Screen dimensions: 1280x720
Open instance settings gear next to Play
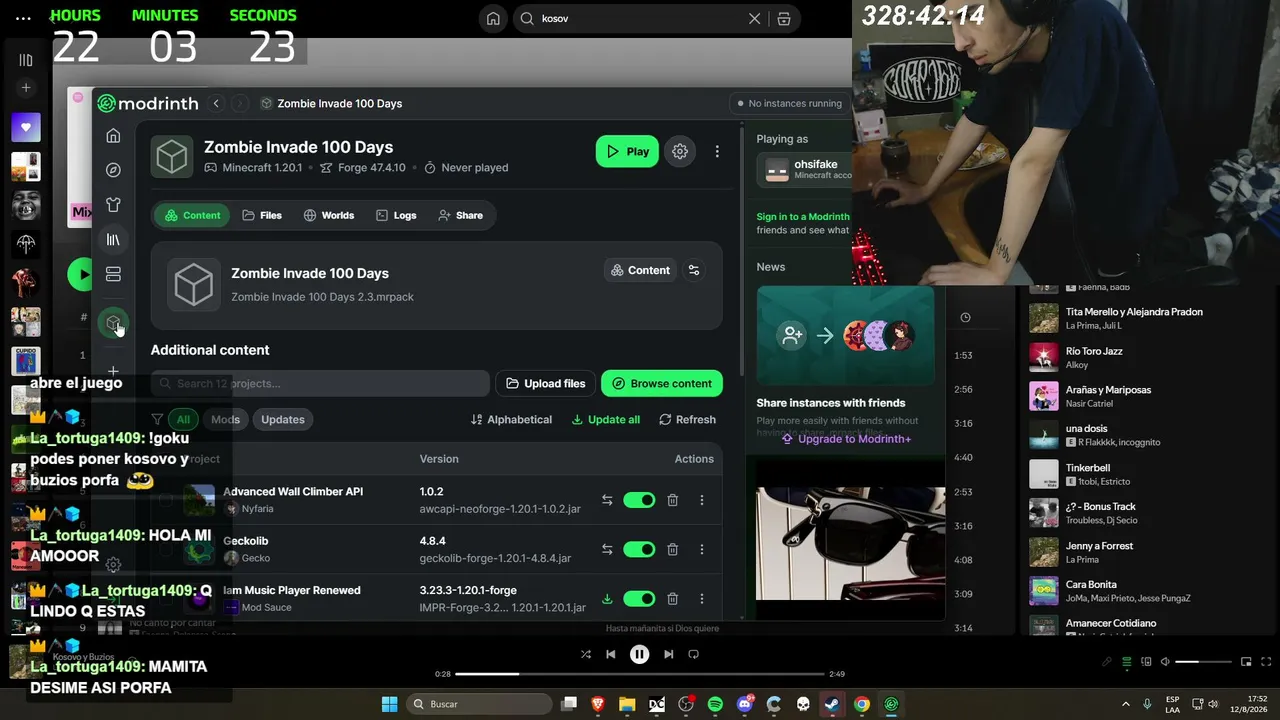click(x=680, y=151)
